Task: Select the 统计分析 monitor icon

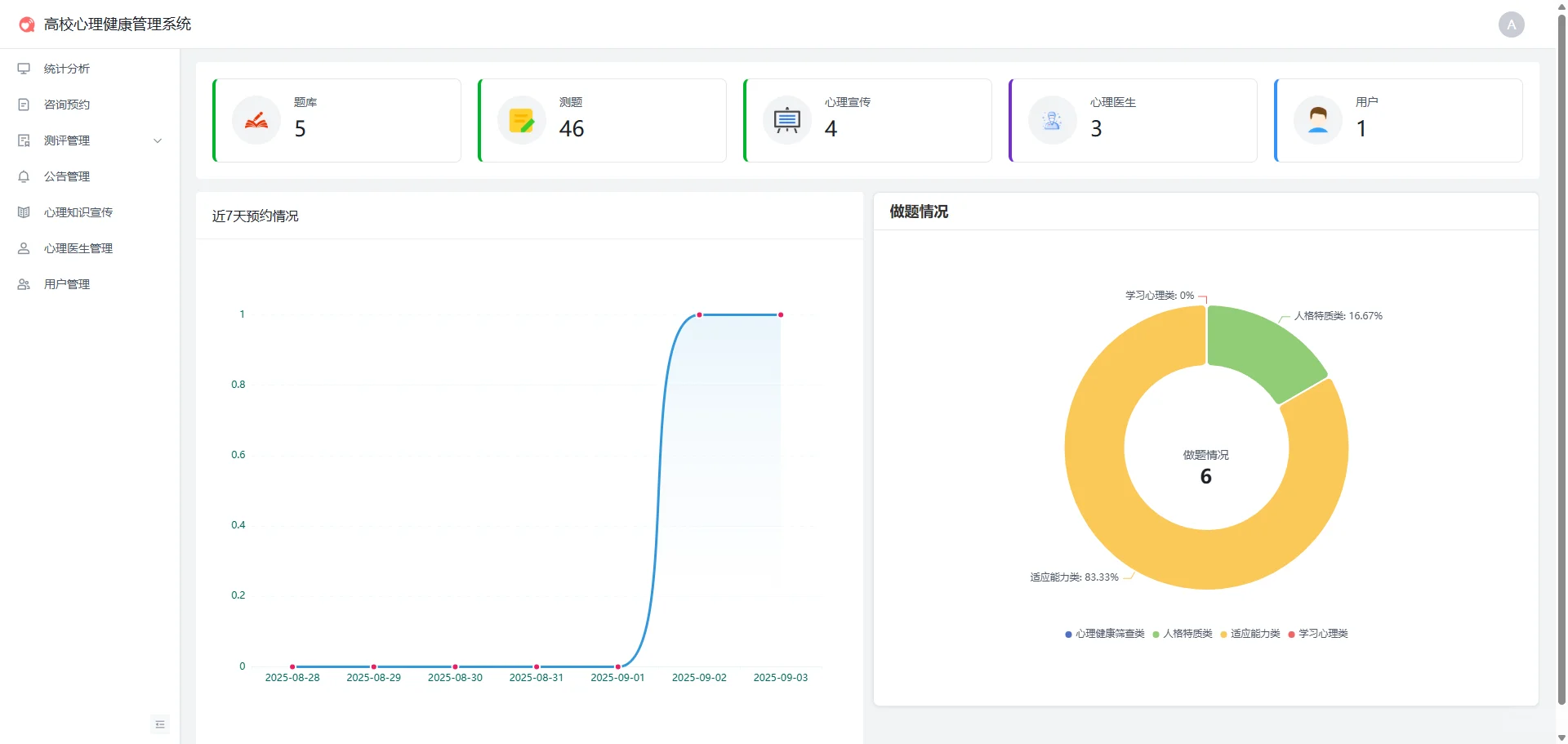Action: (x=24, y=69)
